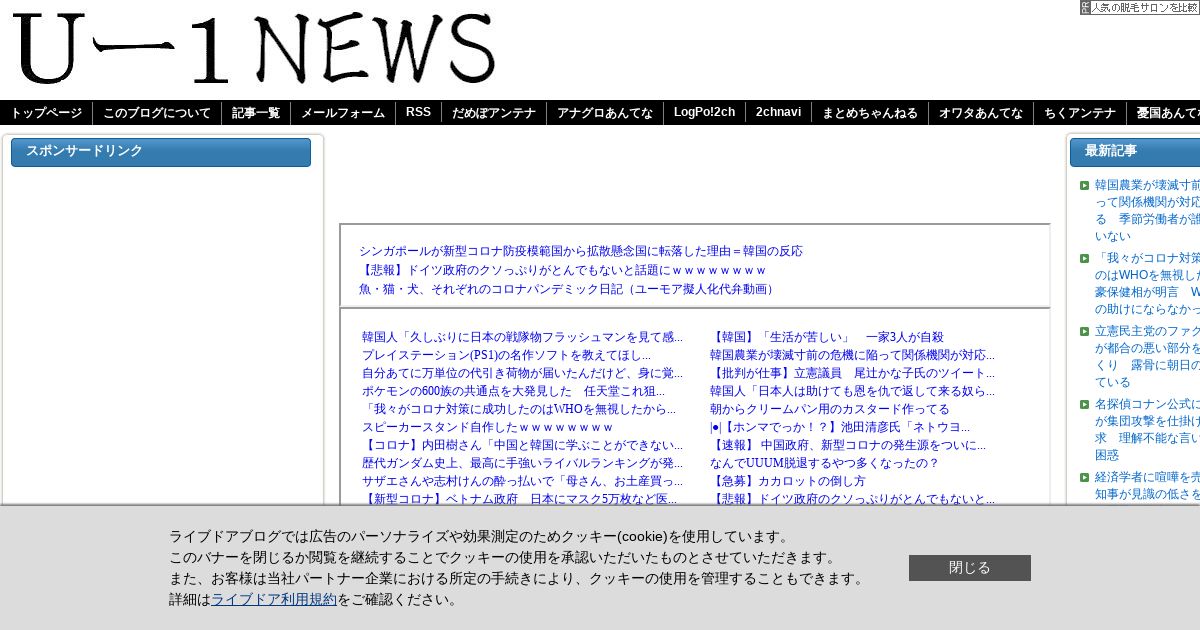Open だめぽアンテナ in the nav bar
Image resolution: width=1200 pixels, height=630 pixels.
(494, 113)
